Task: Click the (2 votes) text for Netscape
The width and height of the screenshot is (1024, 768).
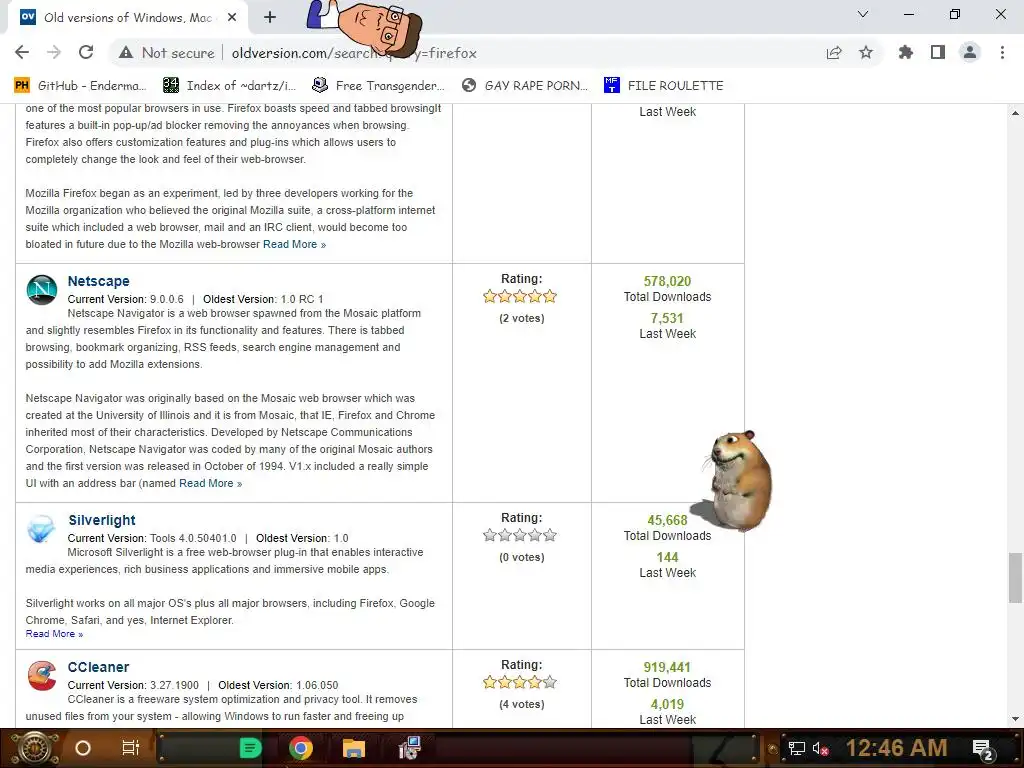Action: pos(522,318)
